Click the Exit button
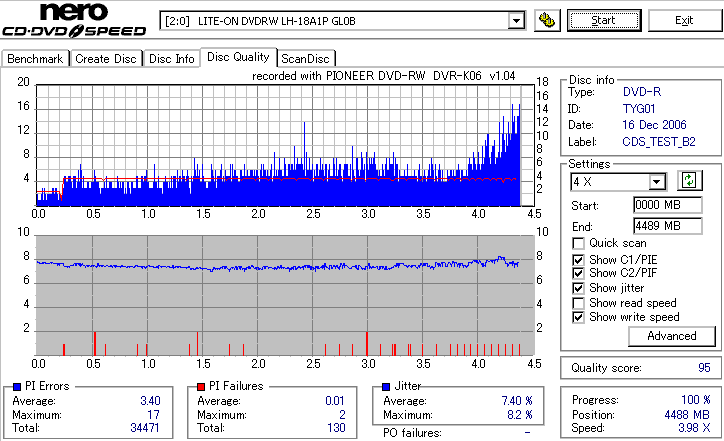The image size is (724, 441). pyautogui.click(x=684, y=20)
